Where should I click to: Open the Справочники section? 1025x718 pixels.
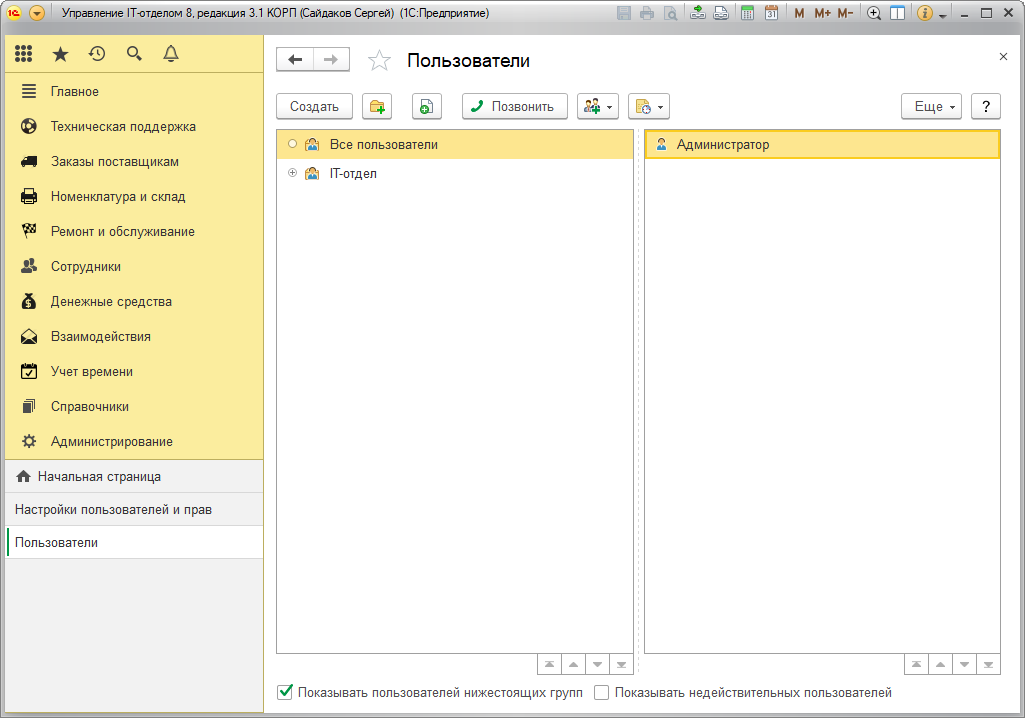click(134, 406)
